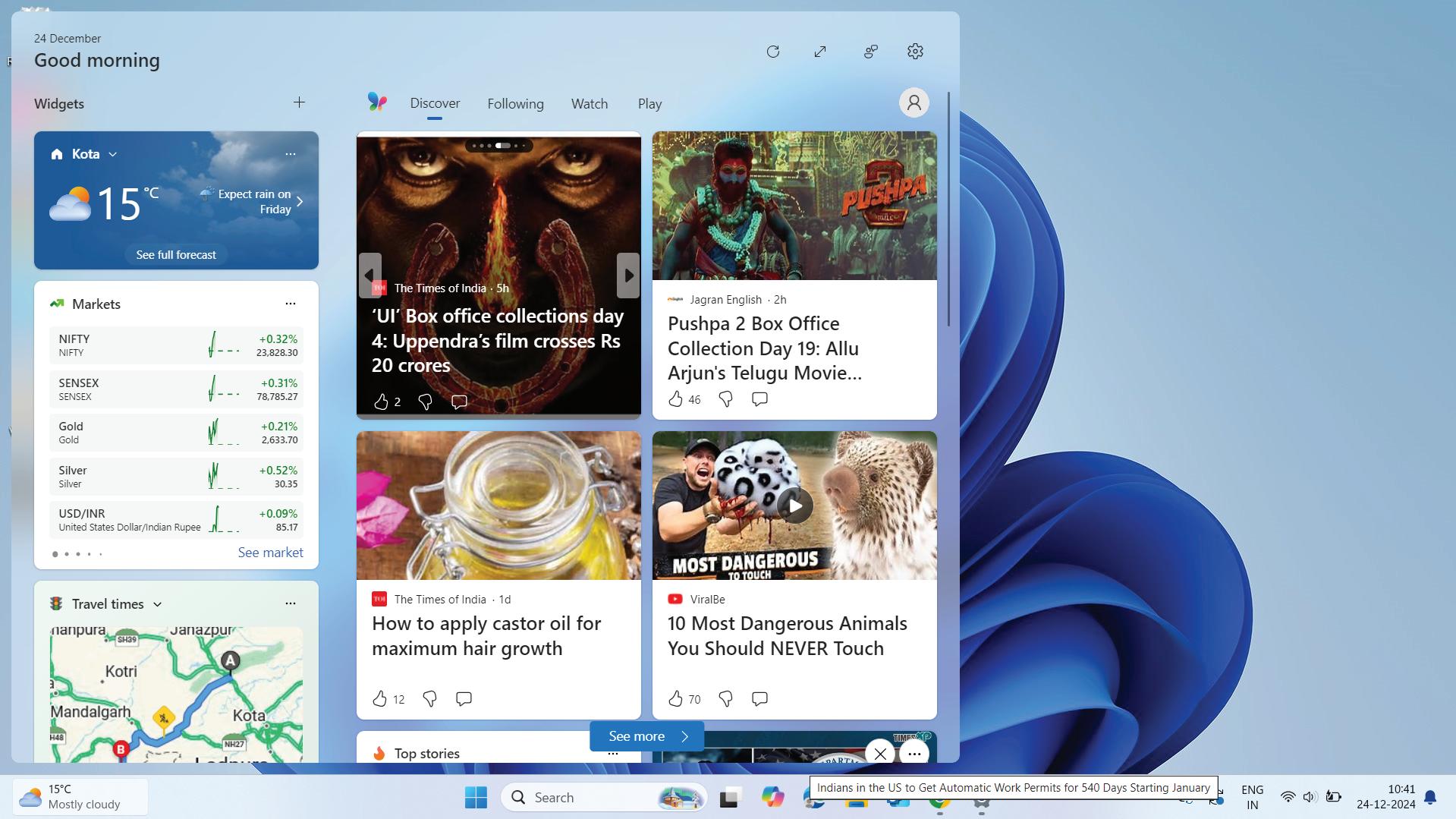Comment on the 'UI' Box office story
The height and width of the screenshot is (819, 1456).
coord(459,402)
